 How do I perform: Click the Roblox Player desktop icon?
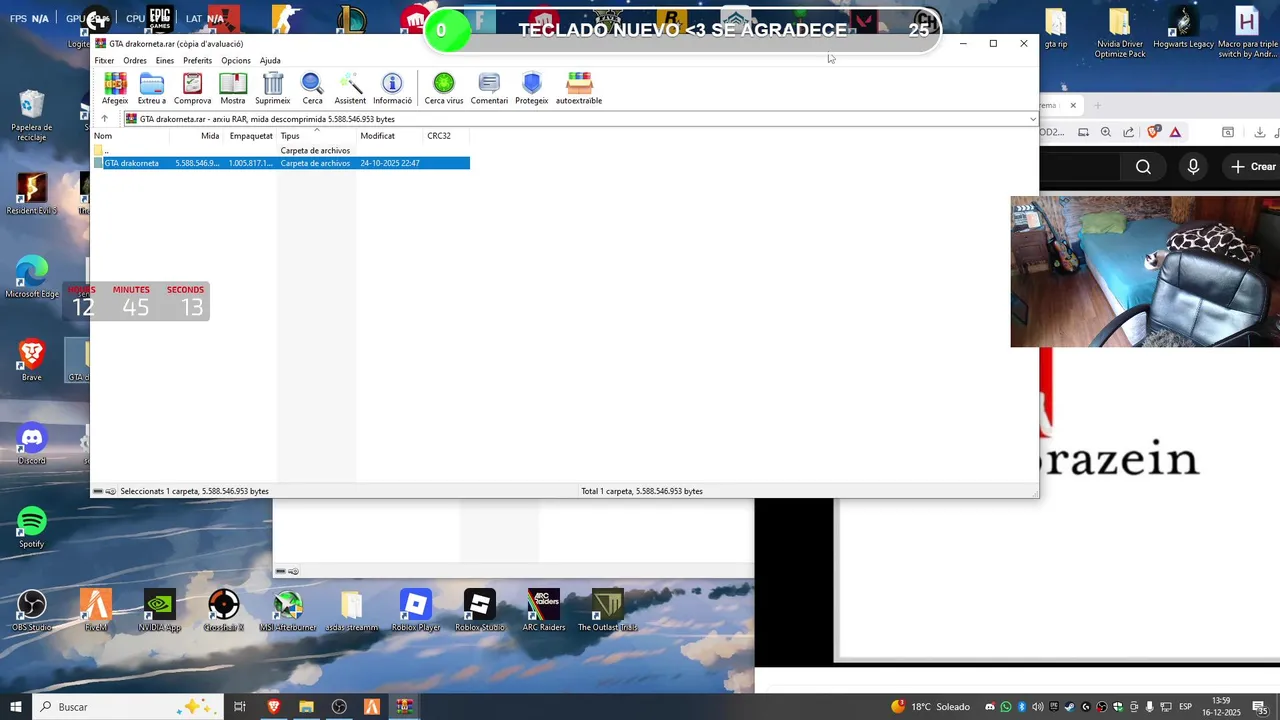416,611
